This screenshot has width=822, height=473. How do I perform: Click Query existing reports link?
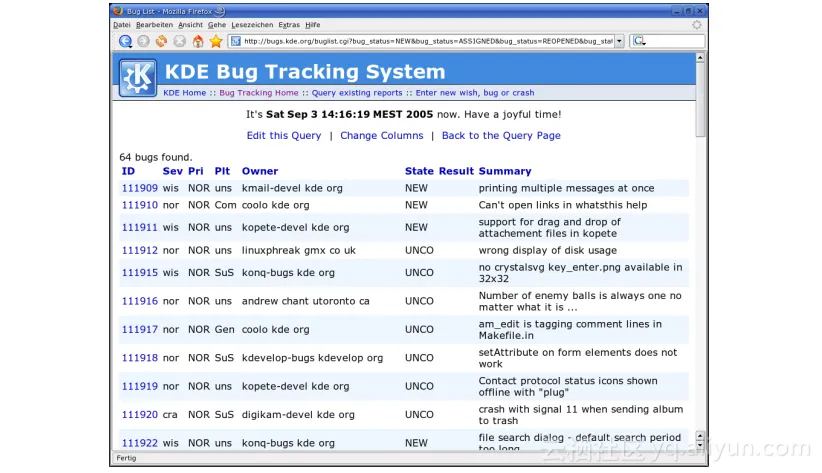(357, 93)
